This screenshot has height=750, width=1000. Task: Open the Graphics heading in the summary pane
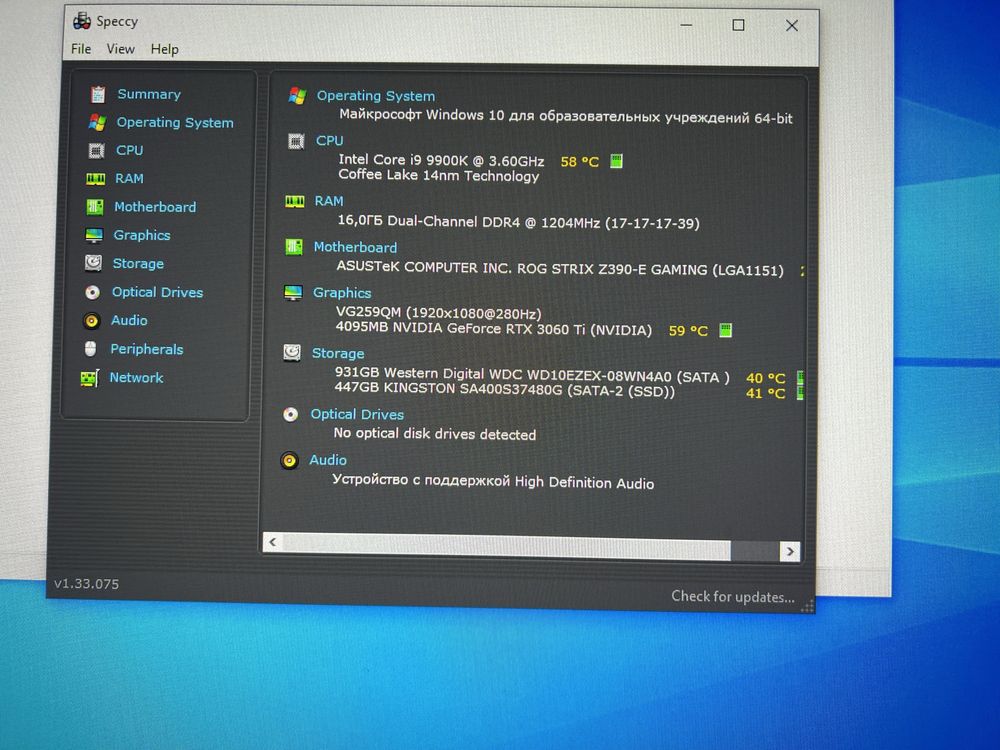click(342, 293)
